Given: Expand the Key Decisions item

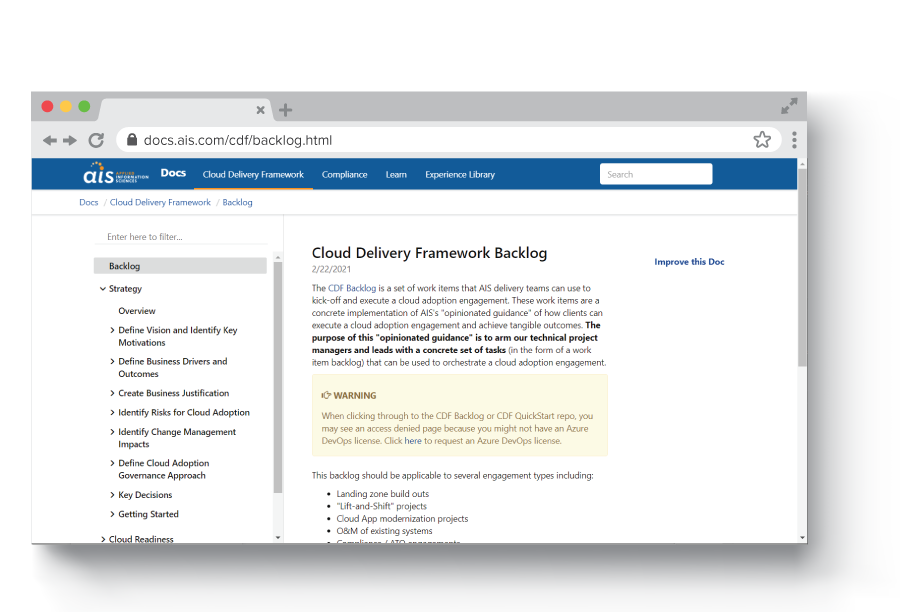Looking at the screenshot, I should coord(112,495).
